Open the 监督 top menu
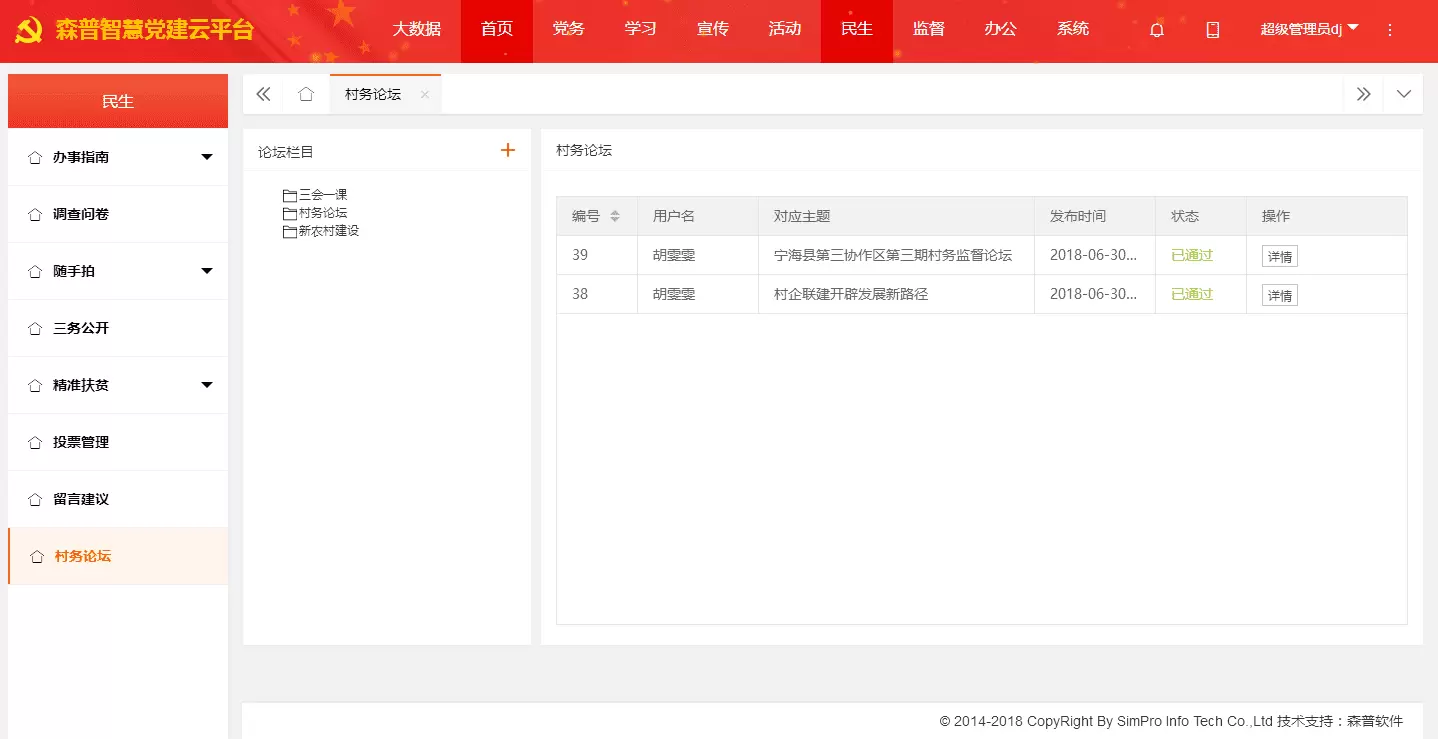The width and height of the screenshot is (1438, 739). click(x=929, y=30)
